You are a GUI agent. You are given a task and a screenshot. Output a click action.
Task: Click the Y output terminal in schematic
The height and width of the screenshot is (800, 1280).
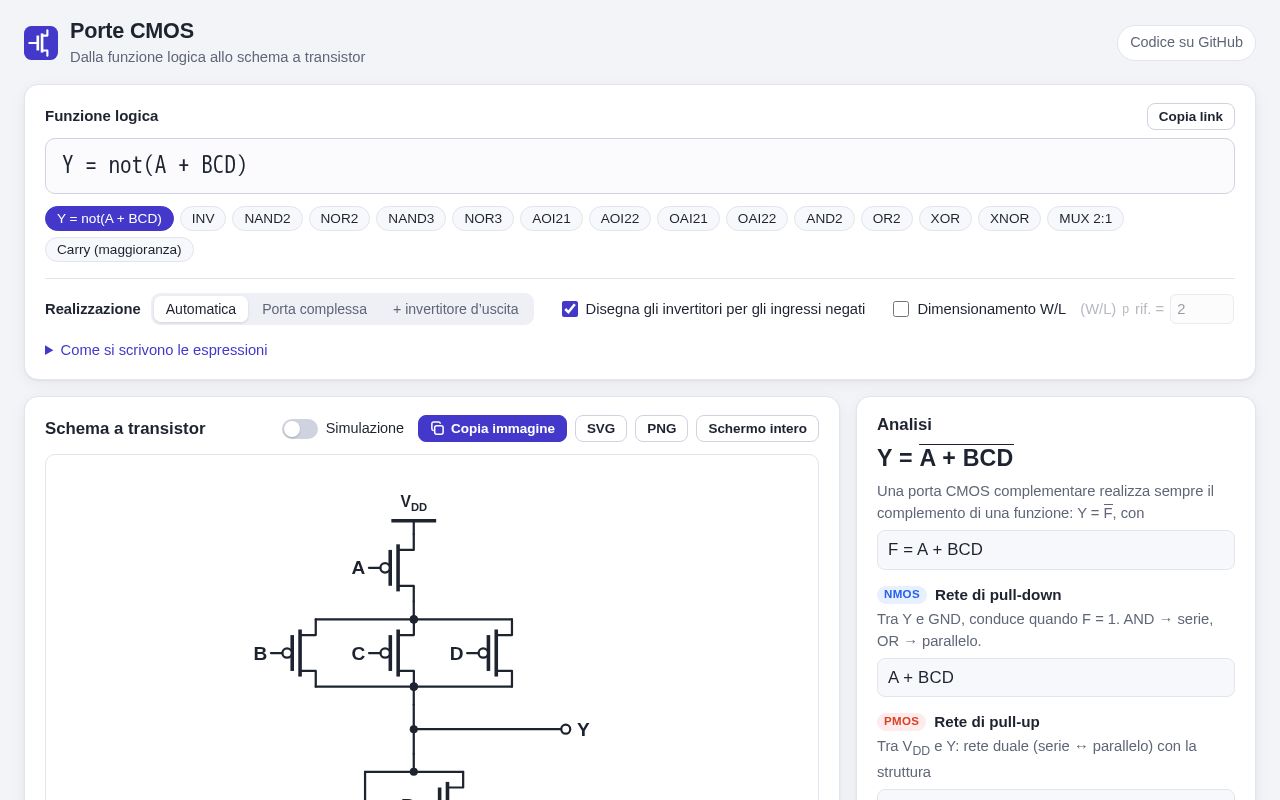pos(566,729)
